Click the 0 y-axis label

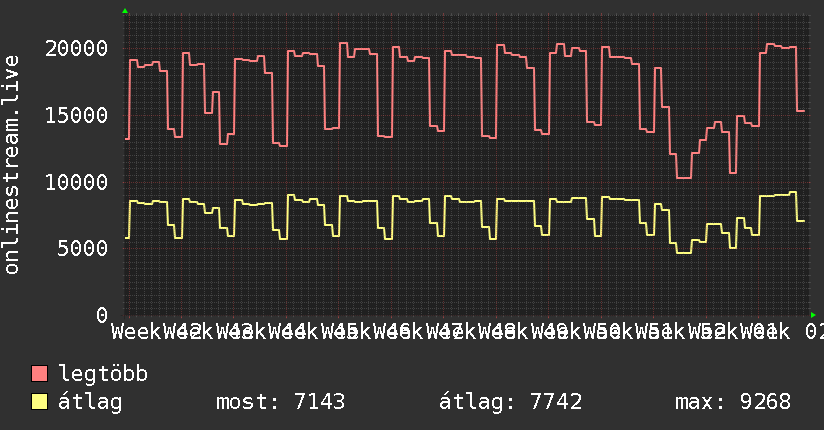[102, 315]
